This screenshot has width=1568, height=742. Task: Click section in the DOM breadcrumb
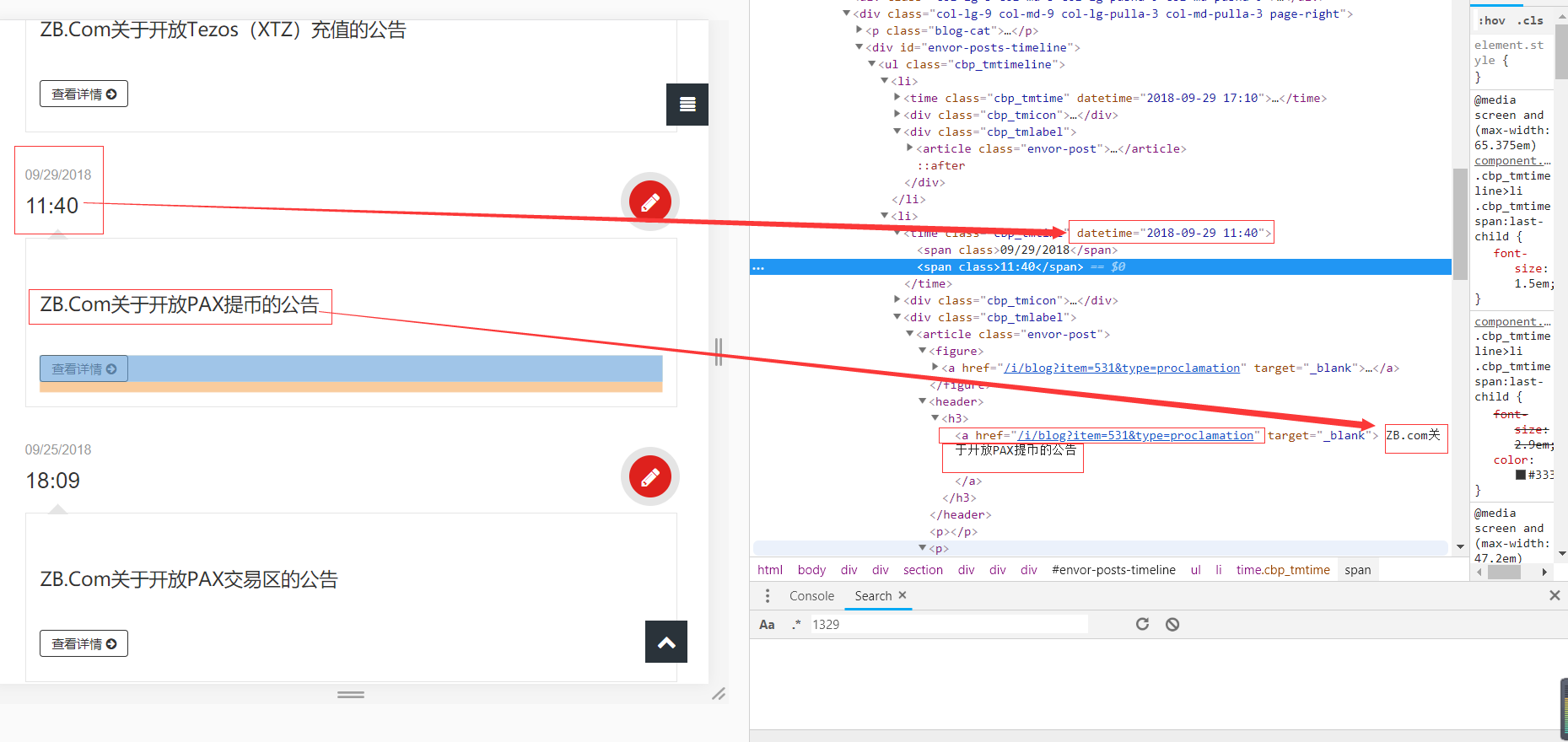pyautogui.click(x=923, y=570)
